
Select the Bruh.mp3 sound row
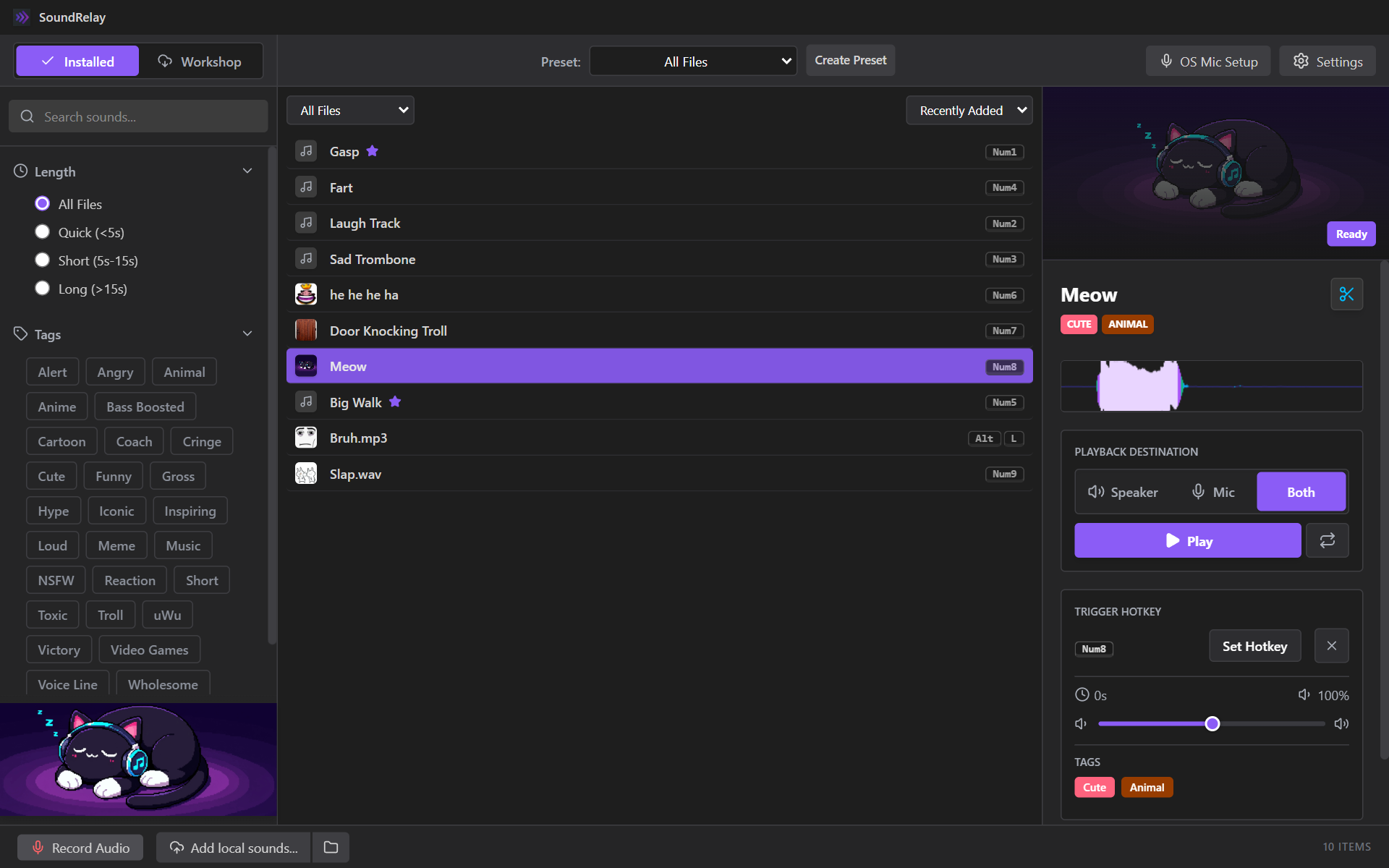(659, 438)
